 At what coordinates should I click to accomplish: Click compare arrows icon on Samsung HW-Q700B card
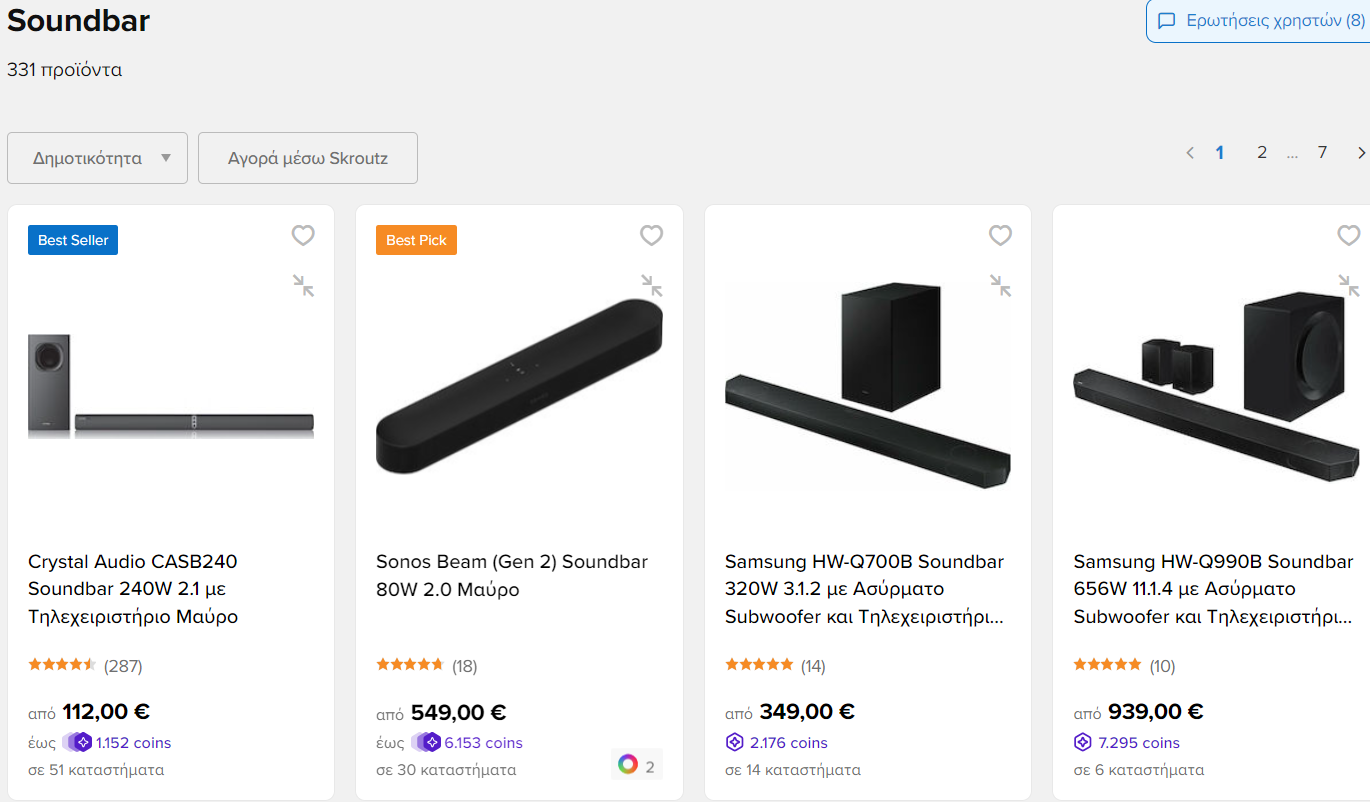[1000, 286]
